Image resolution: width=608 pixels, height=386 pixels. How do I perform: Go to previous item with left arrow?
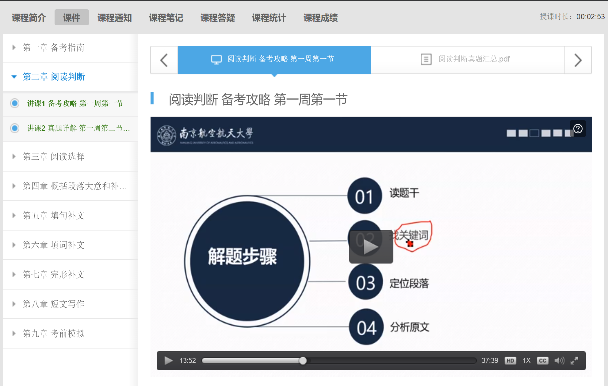(x=164, y=60)
